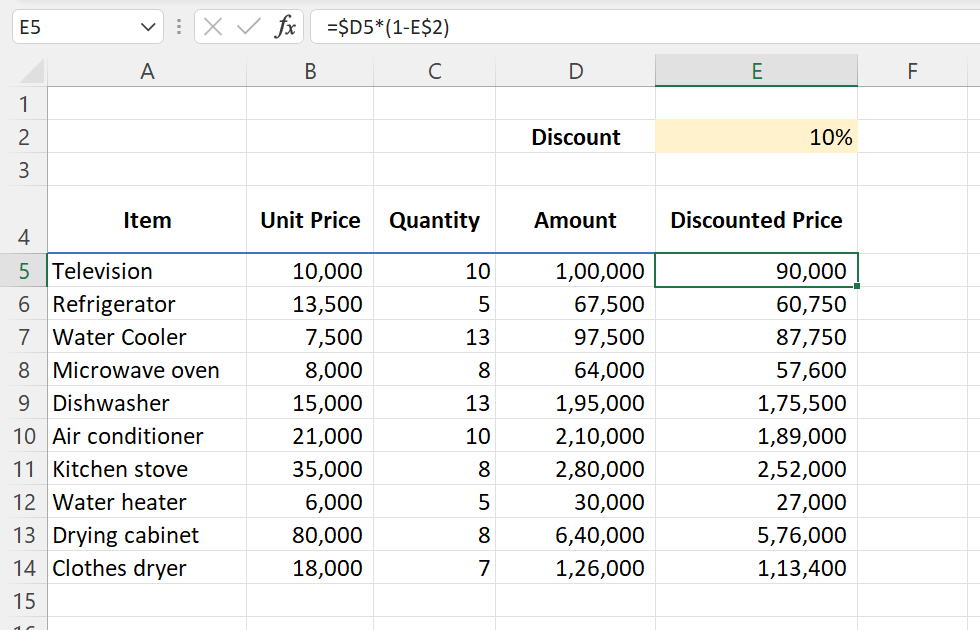Select row 14 header

click(x=24, y=568)
